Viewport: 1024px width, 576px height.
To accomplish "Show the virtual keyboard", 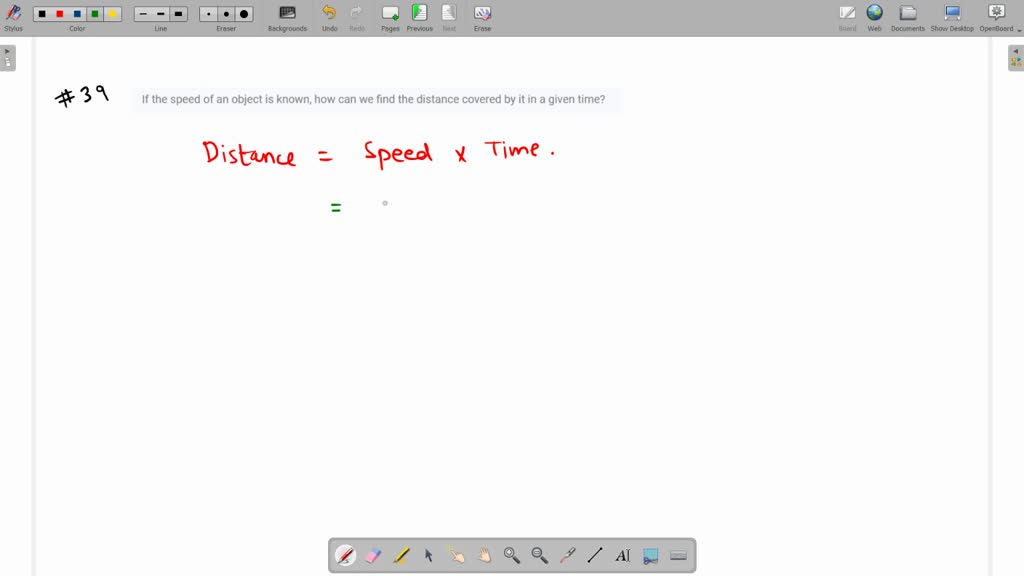I will coord(679,555).
